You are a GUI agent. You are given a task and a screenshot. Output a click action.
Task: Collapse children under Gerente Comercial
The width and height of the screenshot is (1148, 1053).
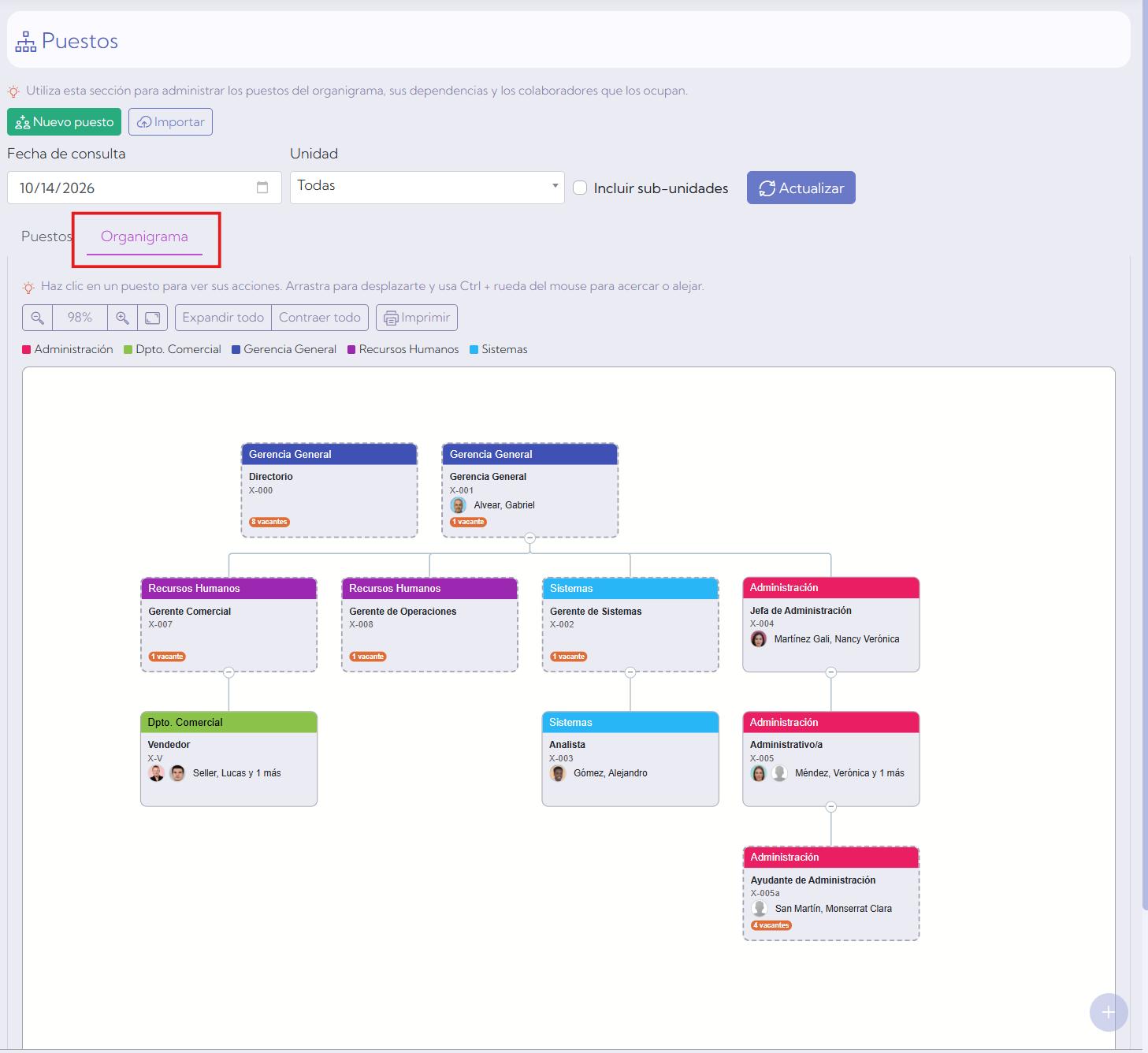[228, 672]
